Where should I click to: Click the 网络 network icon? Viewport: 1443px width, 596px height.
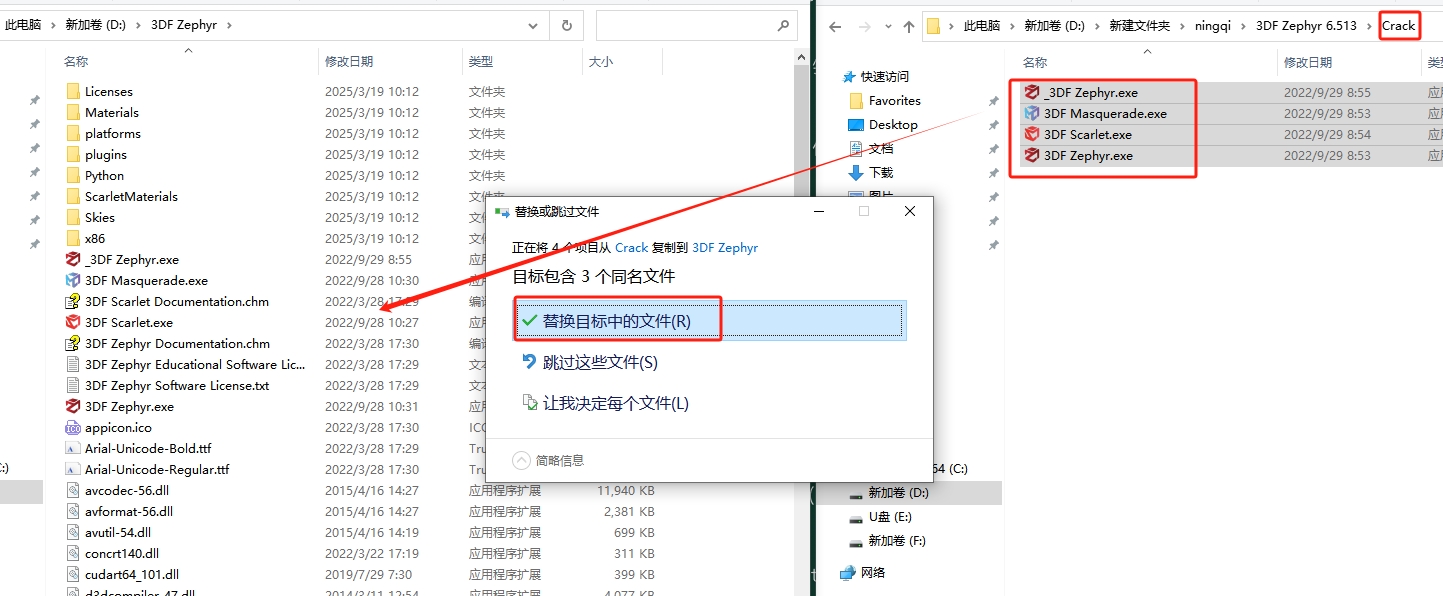click(848, 573)
